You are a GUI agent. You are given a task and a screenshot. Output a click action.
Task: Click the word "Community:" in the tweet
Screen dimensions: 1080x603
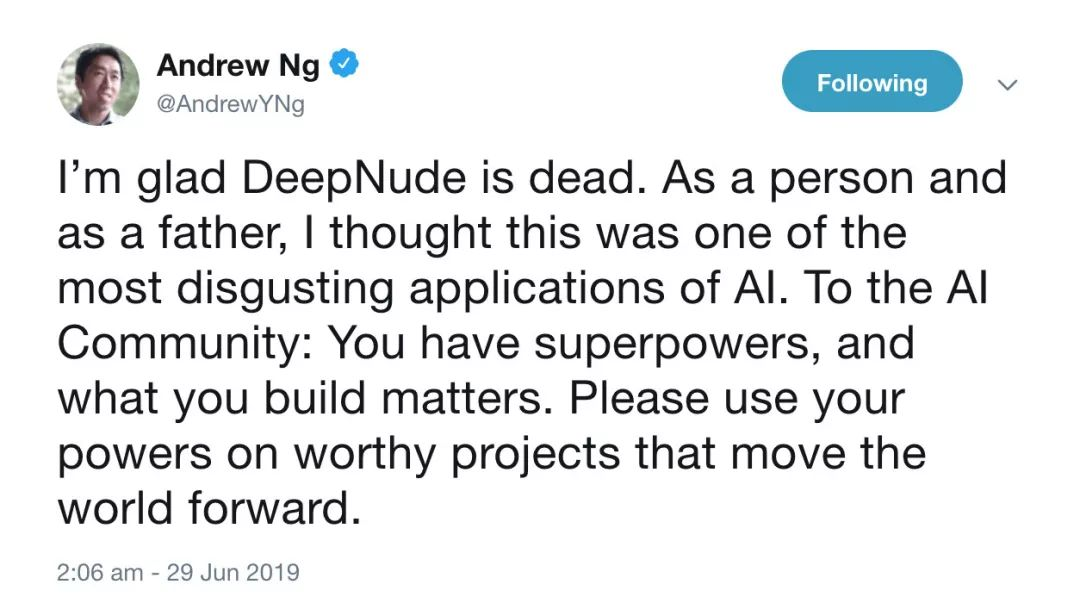[186, 343]
